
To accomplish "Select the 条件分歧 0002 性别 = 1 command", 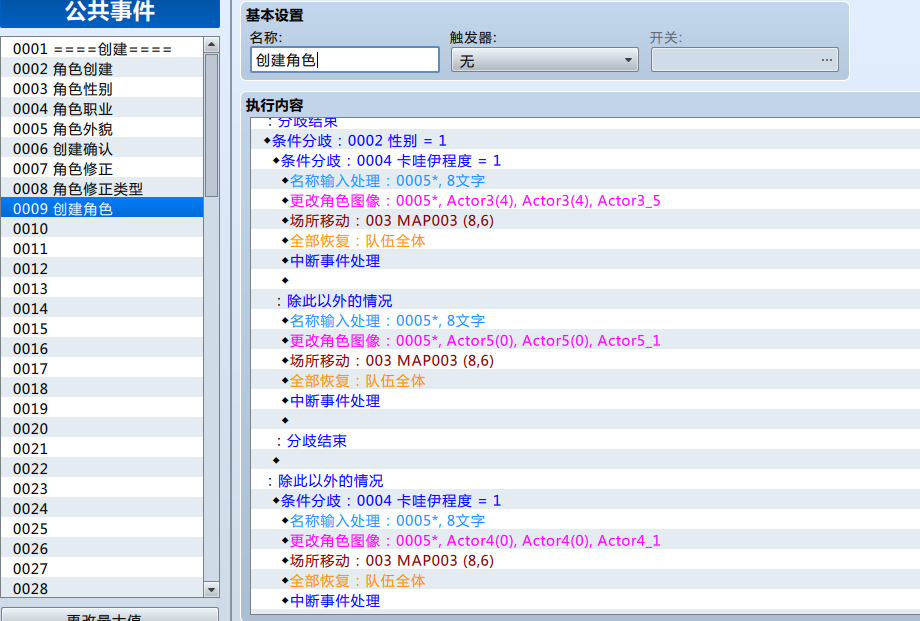I will tap(586, 140).
